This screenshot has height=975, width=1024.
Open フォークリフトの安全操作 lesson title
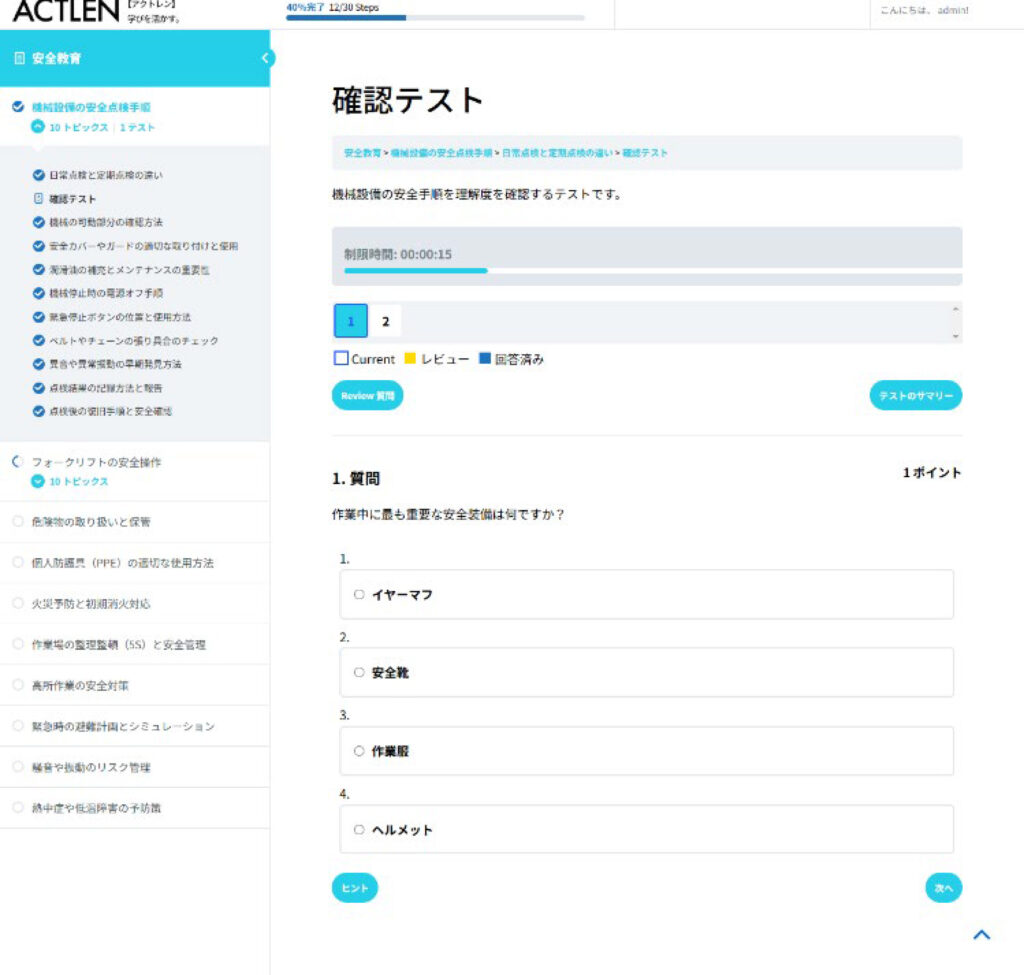pyautogui.click(x=97, y=462)
